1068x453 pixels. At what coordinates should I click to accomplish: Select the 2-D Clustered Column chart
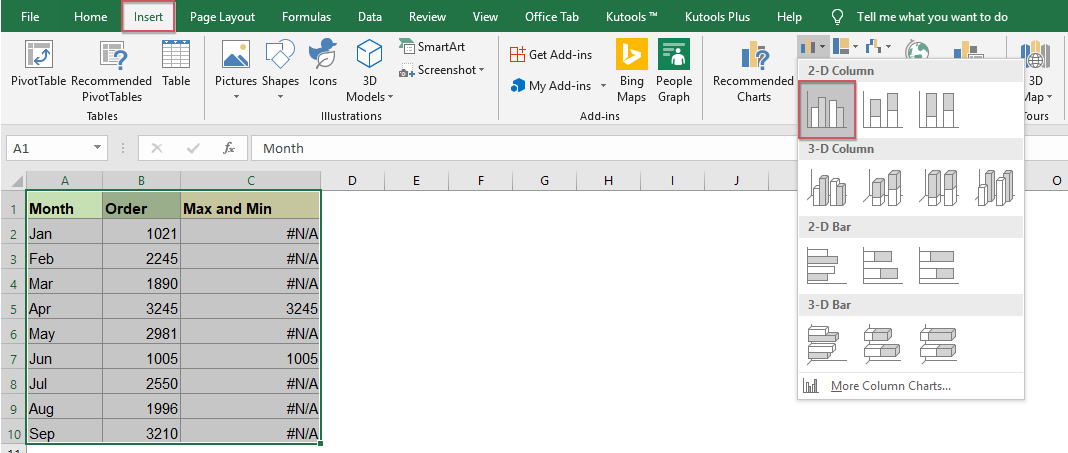[x=827, y=109]
